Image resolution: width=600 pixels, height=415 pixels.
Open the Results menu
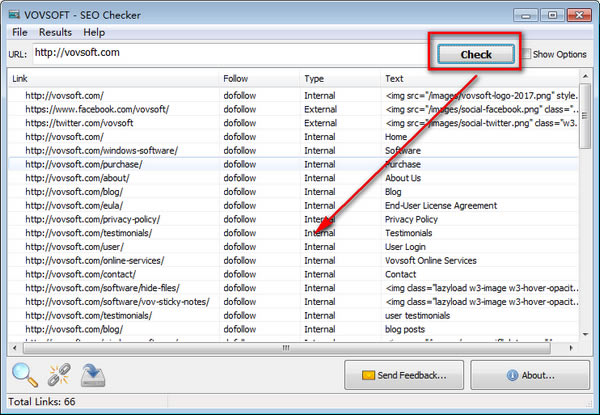pos(55,33)
